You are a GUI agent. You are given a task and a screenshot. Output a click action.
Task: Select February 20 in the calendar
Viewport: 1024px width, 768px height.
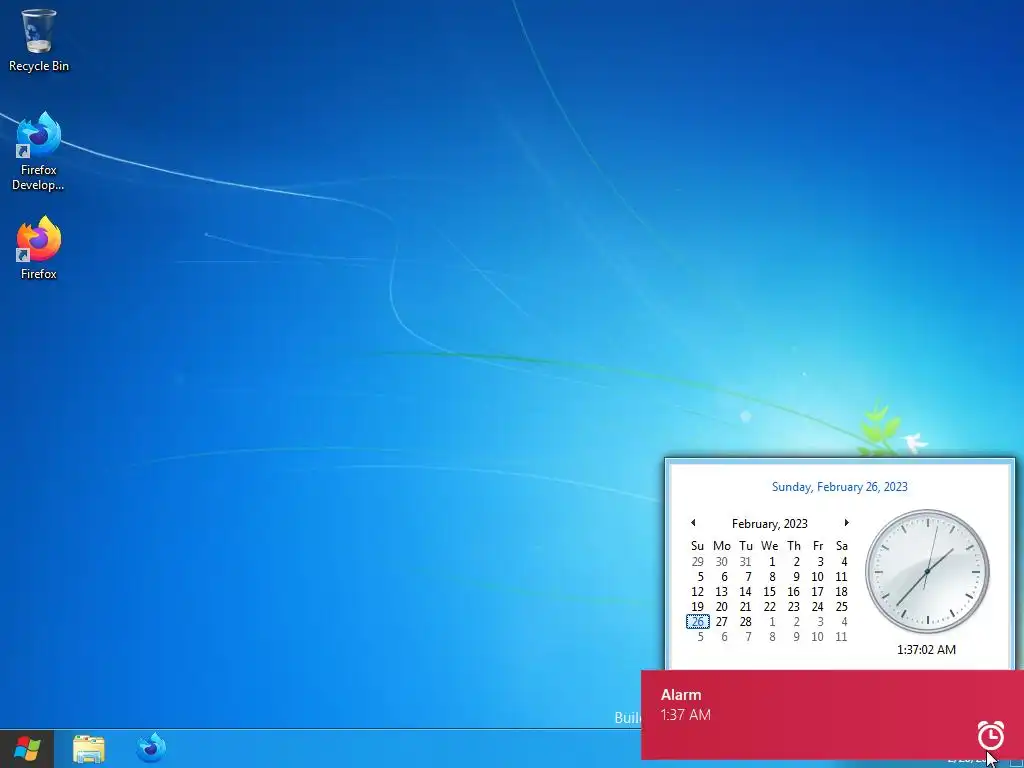pyautogui.click(x=722, y=607)
